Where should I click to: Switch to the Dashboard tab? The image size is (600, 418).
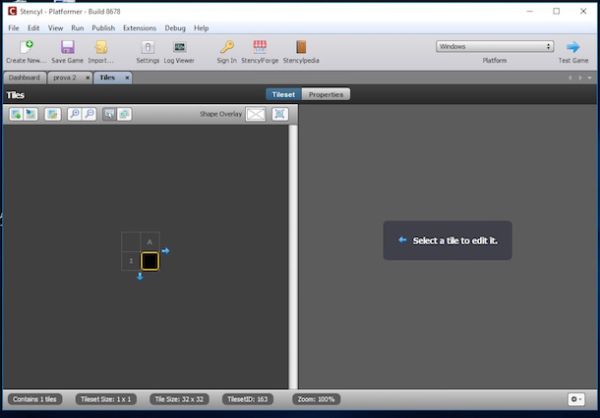click(x=24, y=77)
